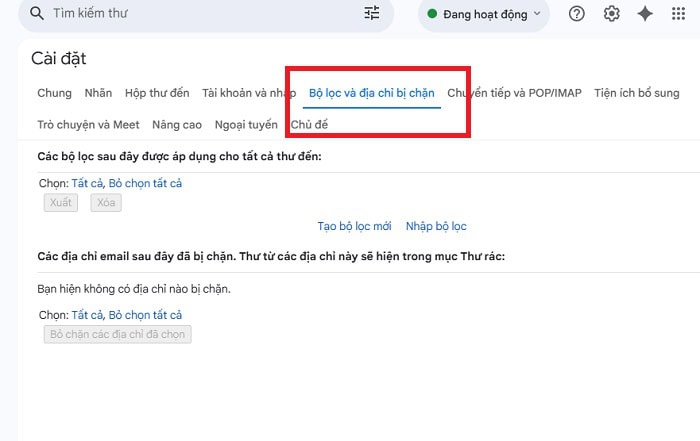Image resolution: width=700 pixels, height=441 pixels.
Task: Switch to the Nhãn tab
Action: (98, 93)
